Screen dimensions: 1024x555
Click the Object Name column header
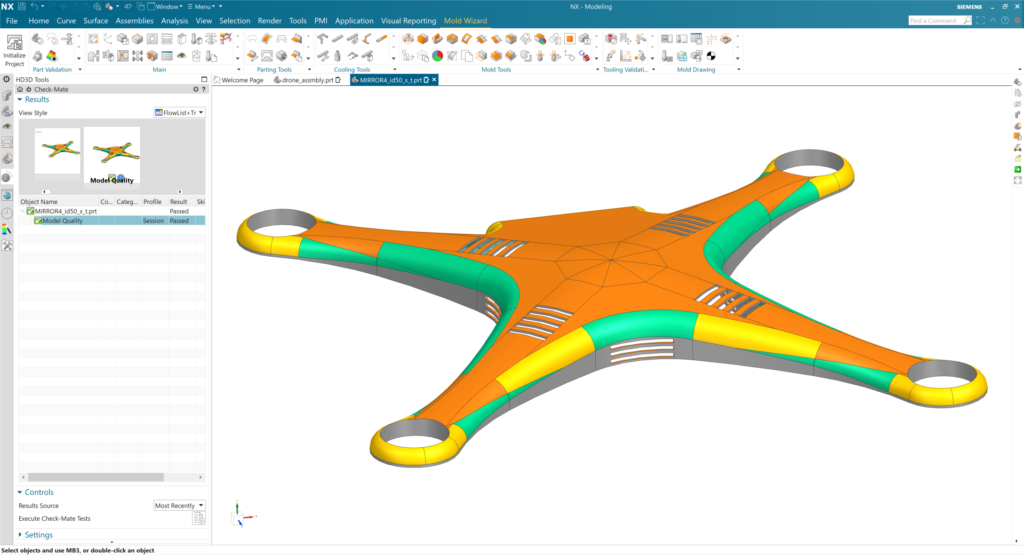pos(58,202)
